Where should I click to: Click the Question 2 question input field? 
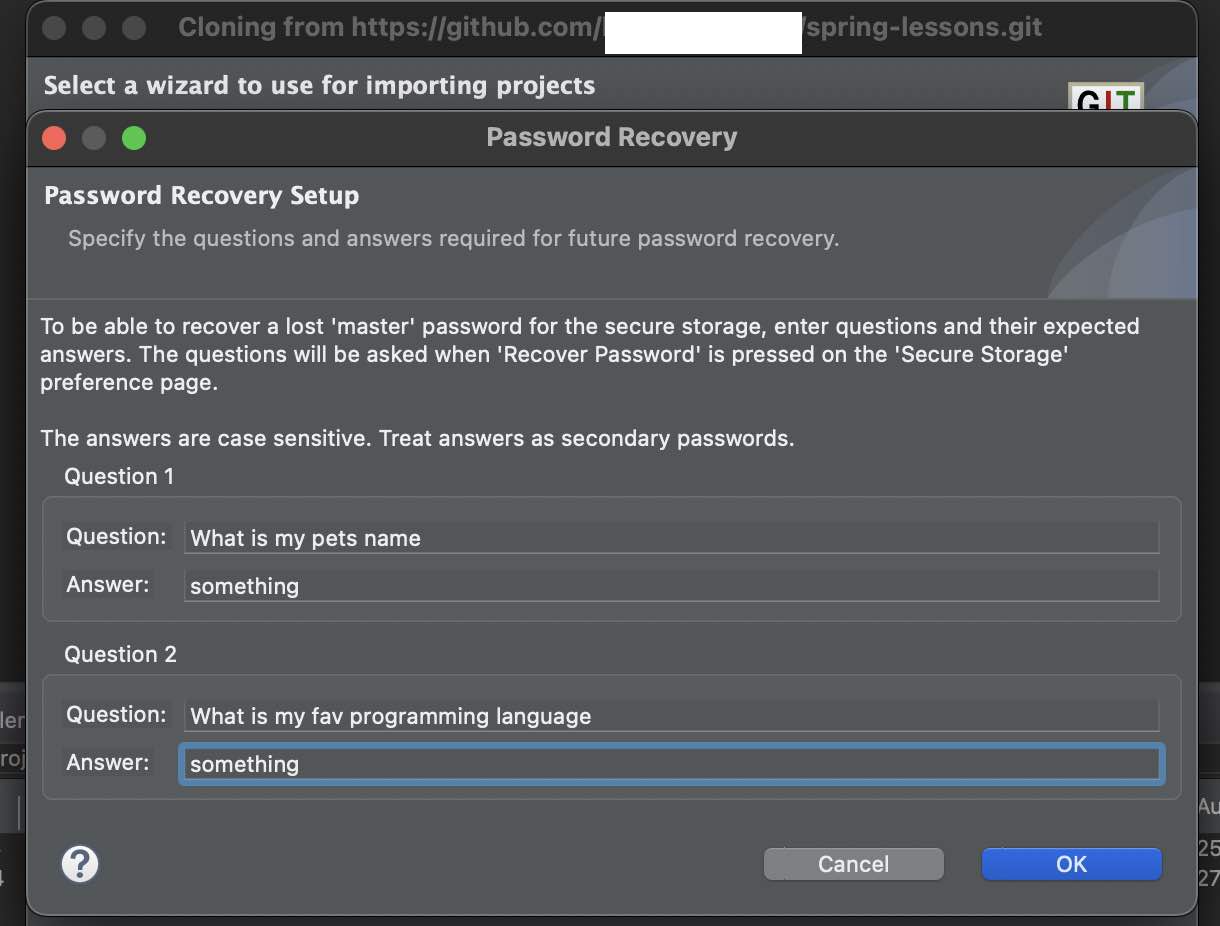670,715
